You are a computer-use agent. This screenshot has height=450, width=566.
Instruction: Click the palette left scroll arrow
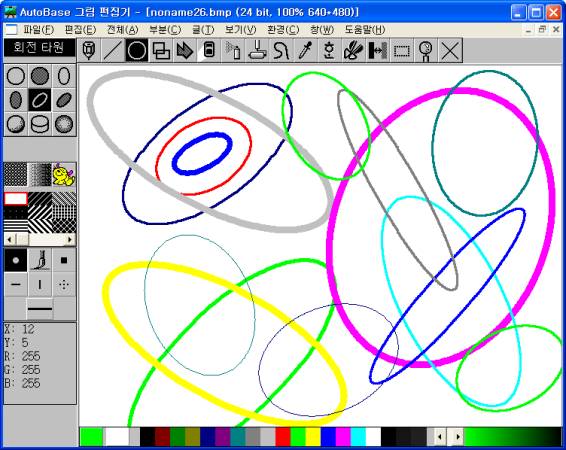coord(440,437)
